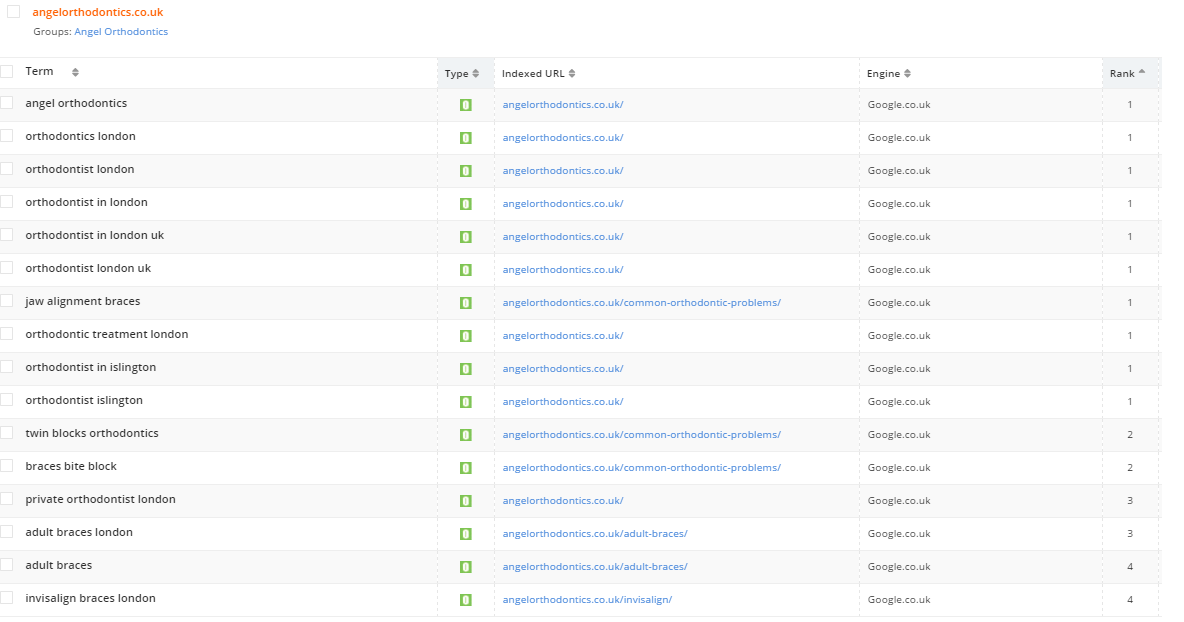Viewport: 1184px width, 622px height.
Task: Open the adult-braces URL for adult braces london
Action: pos(594,534)
